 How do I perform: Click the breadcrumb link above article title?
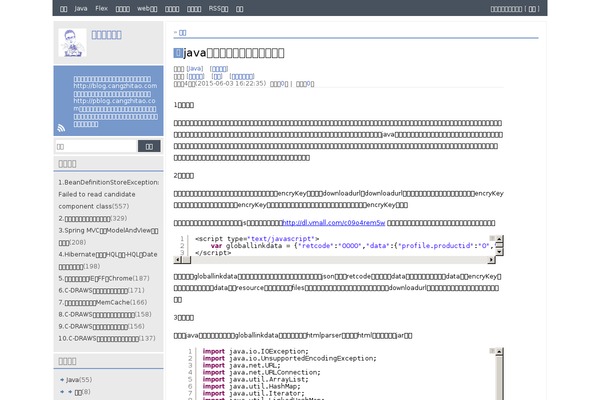pos(182,33)
